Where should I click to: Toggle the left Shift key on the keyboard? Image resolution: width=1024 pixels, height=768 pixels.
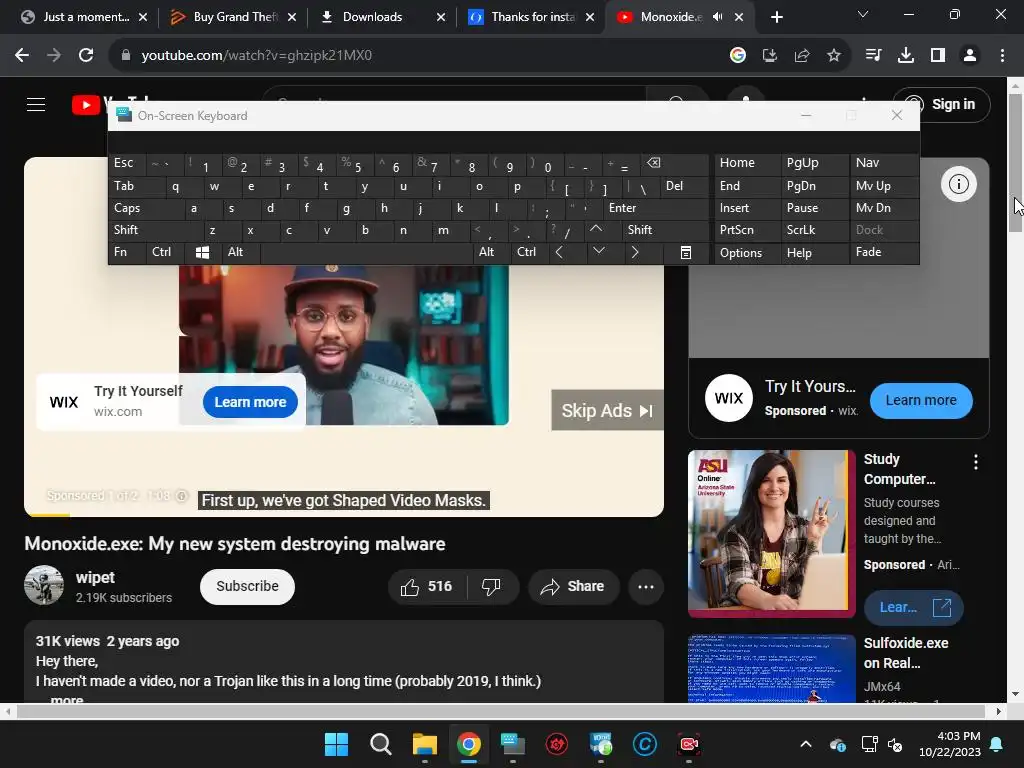(x=155, y=230)
